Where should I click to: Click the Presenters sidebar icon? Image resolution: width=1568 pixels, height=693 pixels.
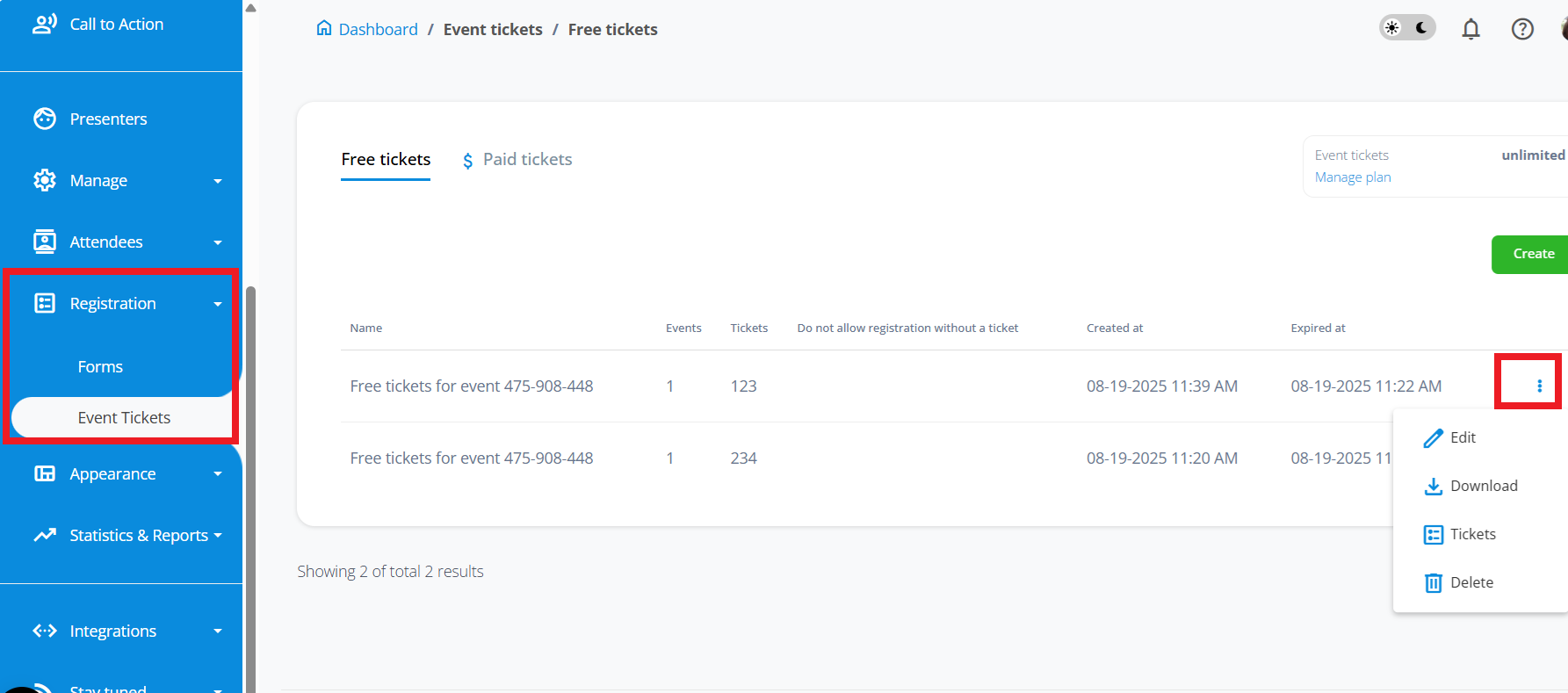45,119
